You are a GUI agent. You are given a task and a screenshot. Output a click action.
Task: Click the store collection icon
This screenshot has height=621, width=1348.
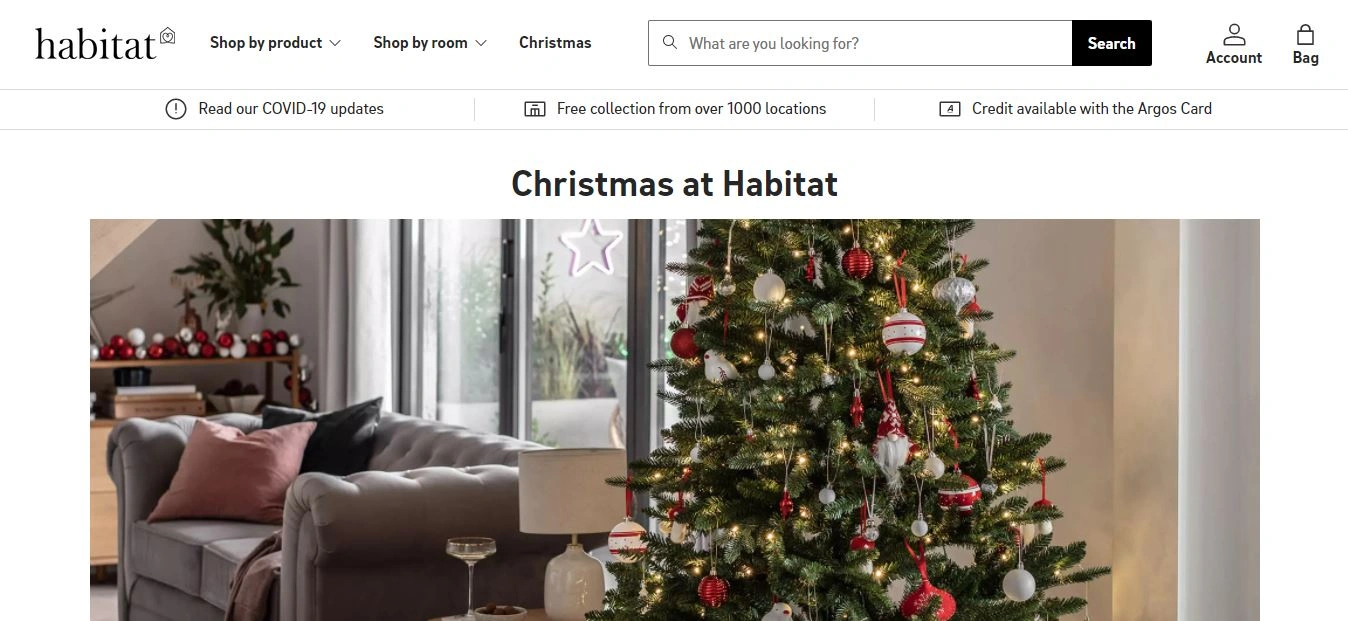point(535,109)
